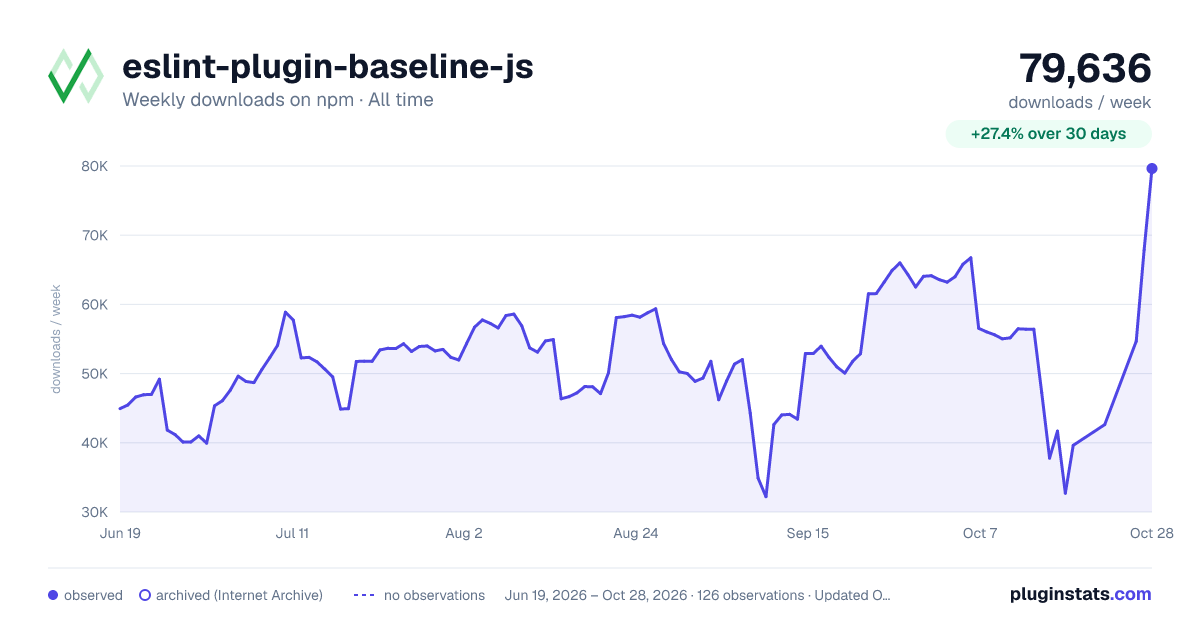1200x630 pixels.
Task: Click the 30K y-axis label
Action: point(94,512)
